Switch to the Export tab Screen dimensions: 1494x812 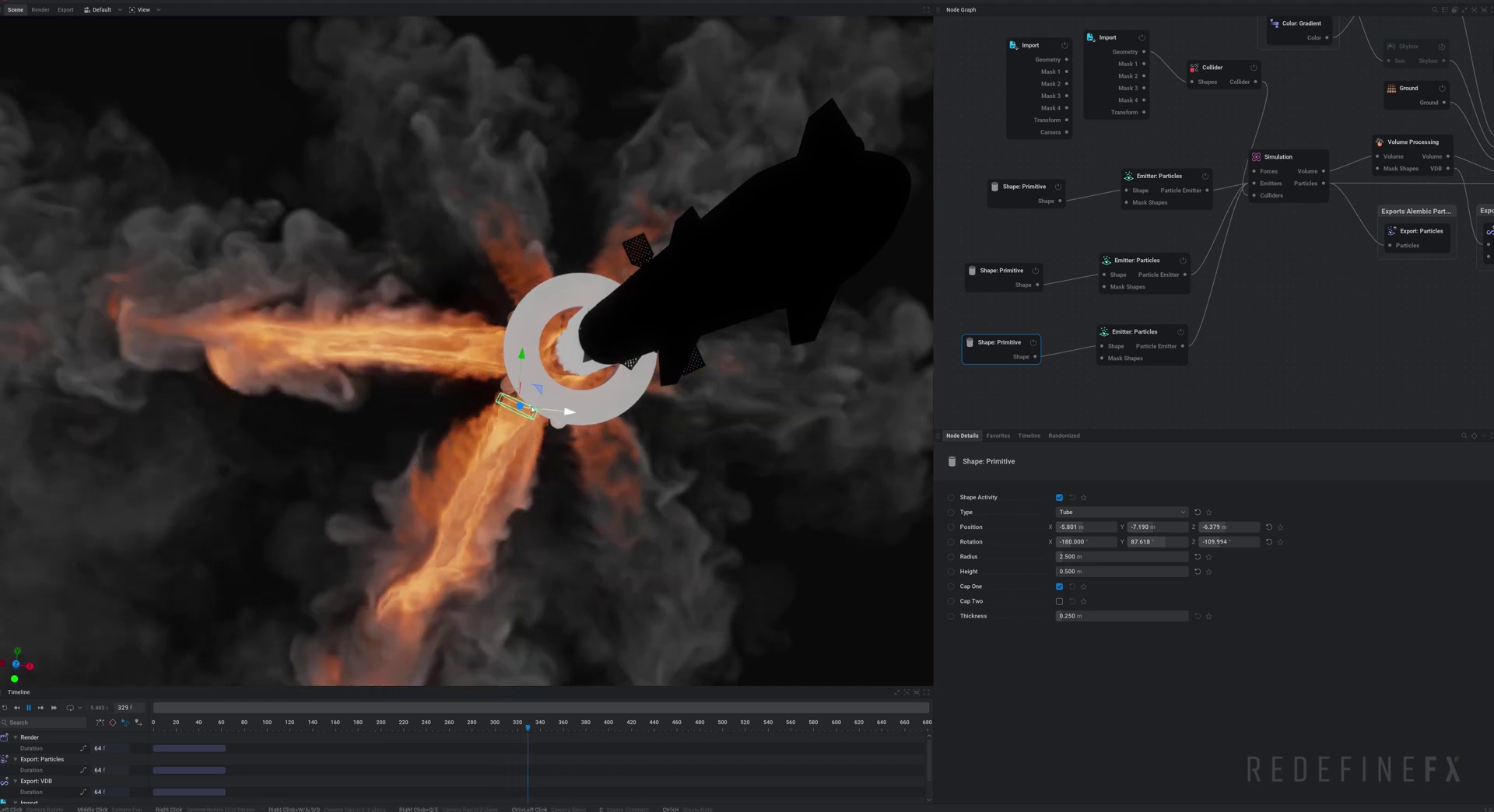coord(65,9)
